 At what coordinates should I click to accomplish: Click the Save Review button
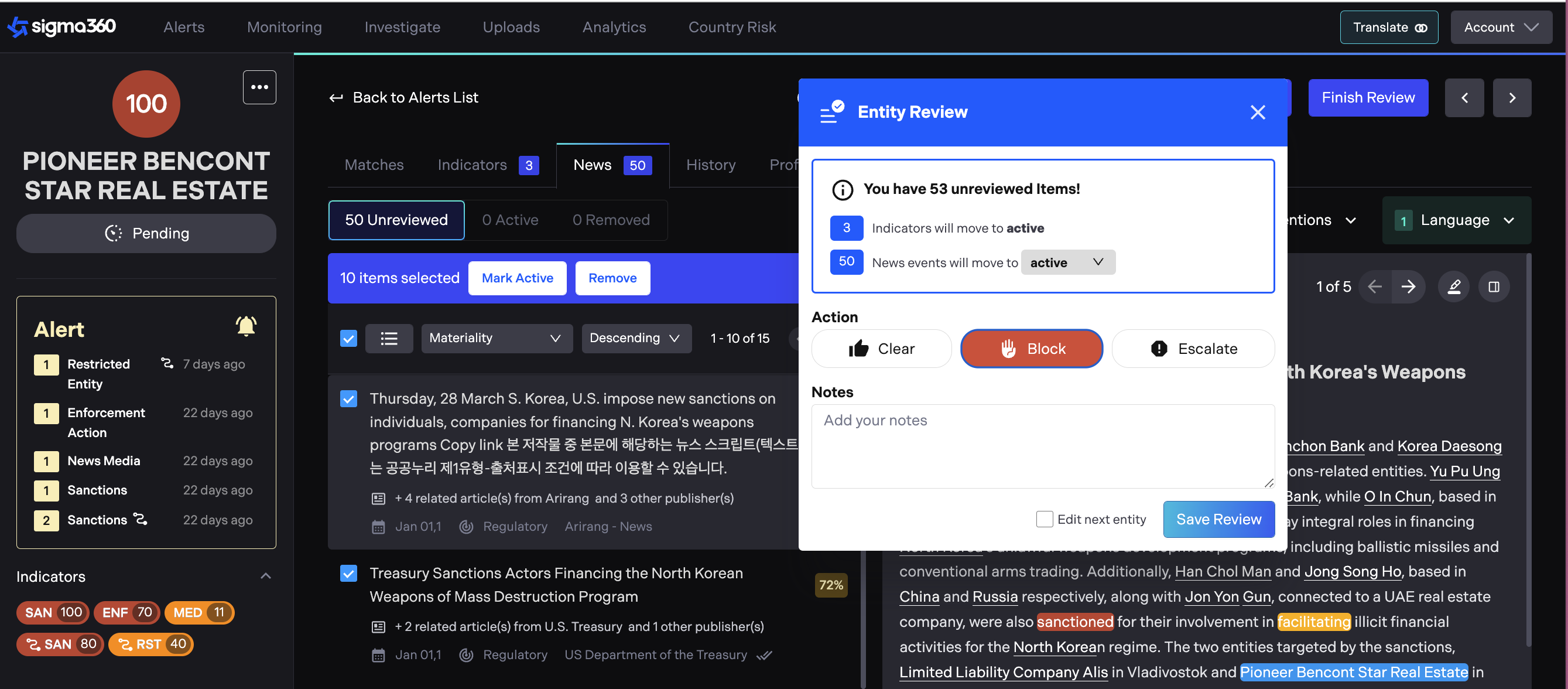click(x=1218, y=519)
